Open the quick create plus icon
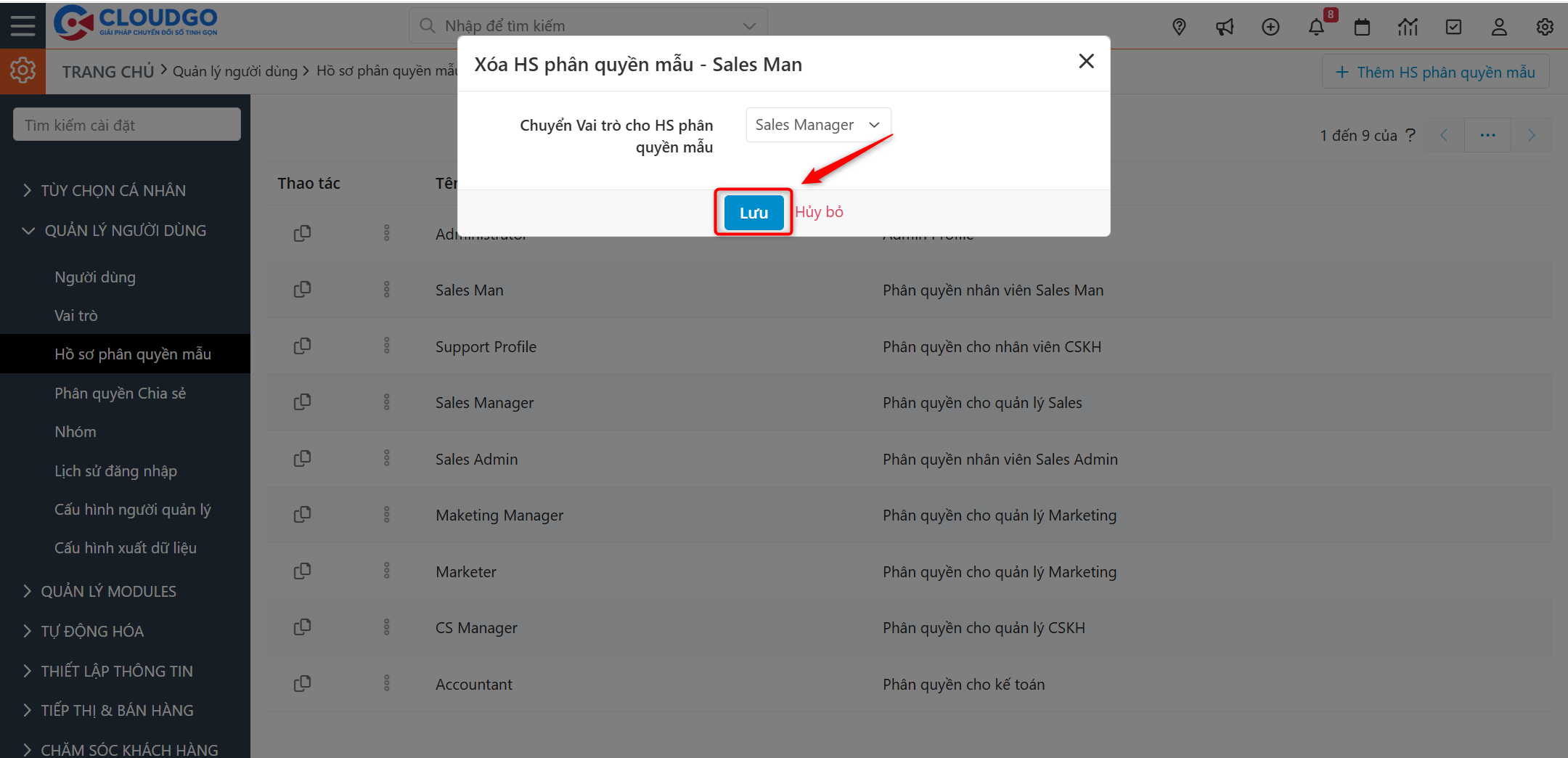Viewport: 1568px width, 758px height. click(x=1270, y=27)
